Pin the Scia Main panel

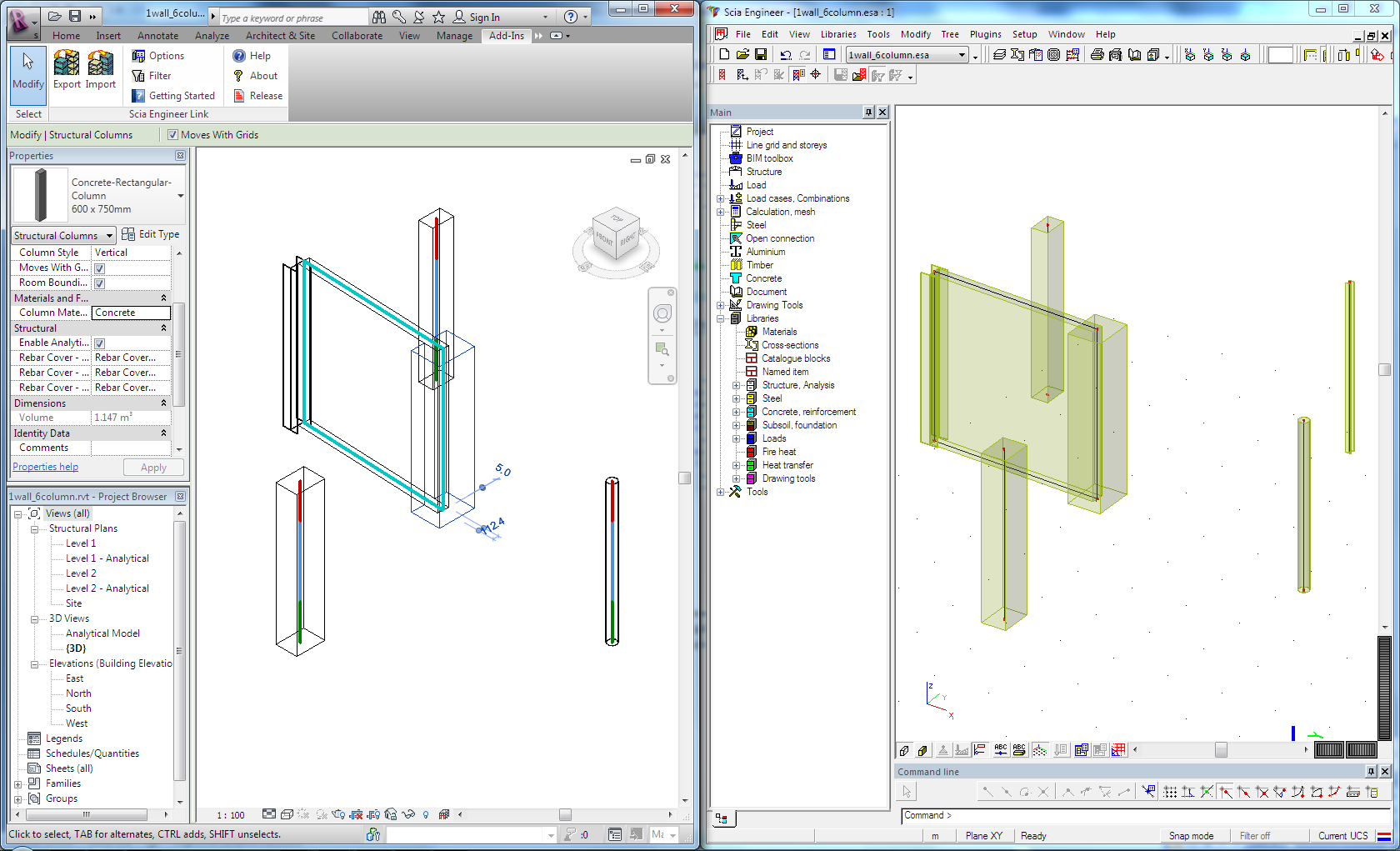pyautogui.click(x=869, y=113)
